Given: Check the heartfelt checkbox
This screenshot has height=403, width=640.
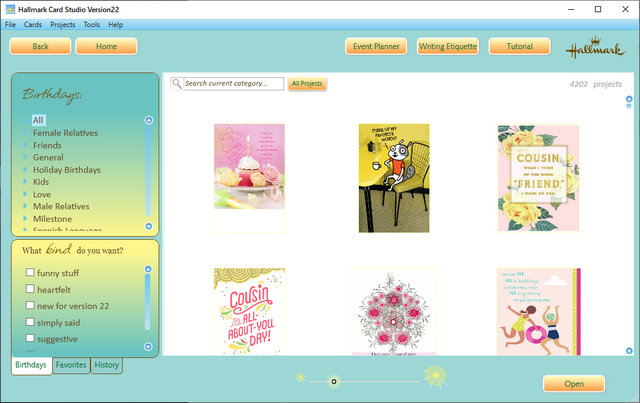Looking at the screenshot, I should coord(30,289).
